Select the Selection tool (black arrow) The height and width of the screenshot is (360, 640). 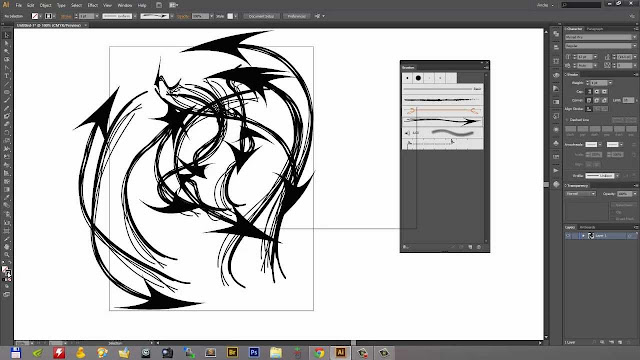(7, 36)
